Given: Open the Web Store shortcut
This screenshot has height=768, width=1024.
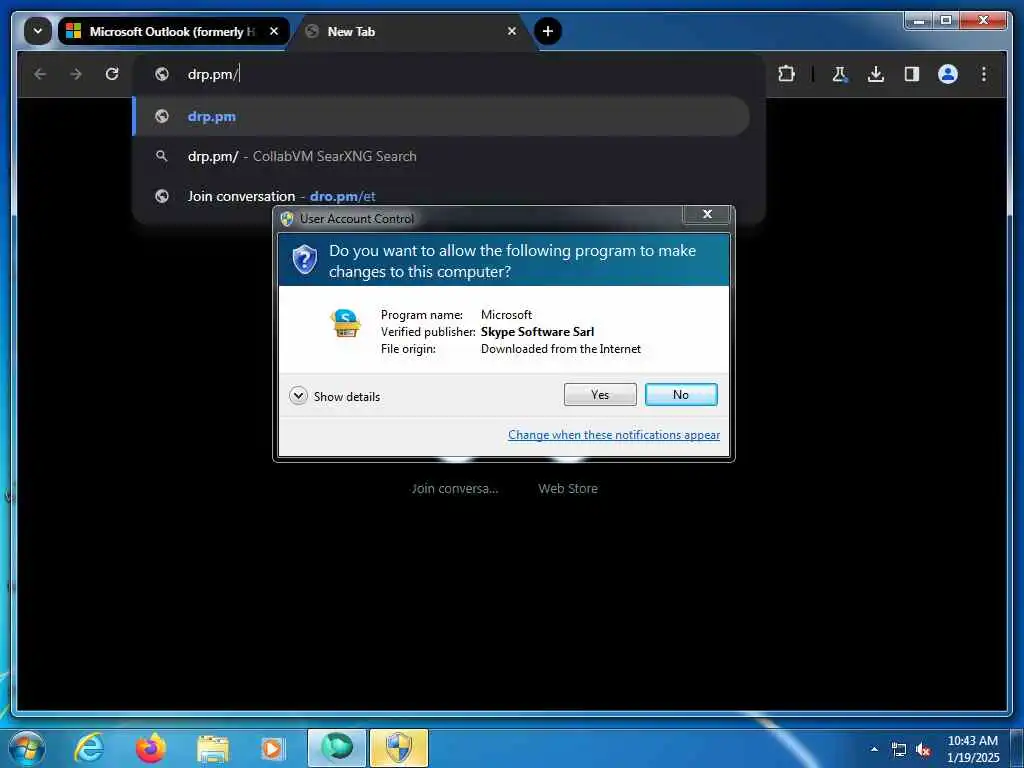Looking at the screenshot, I should click(568, 488).
